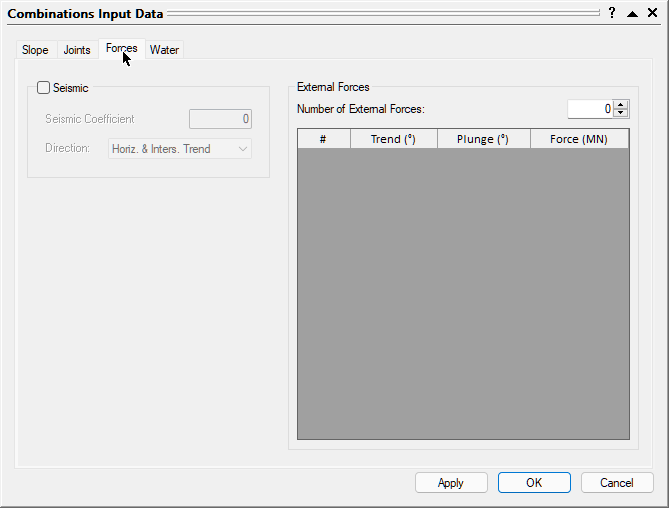Click the Plunge (°) column header
The image size is (669, 508).
tap(484, 139)
